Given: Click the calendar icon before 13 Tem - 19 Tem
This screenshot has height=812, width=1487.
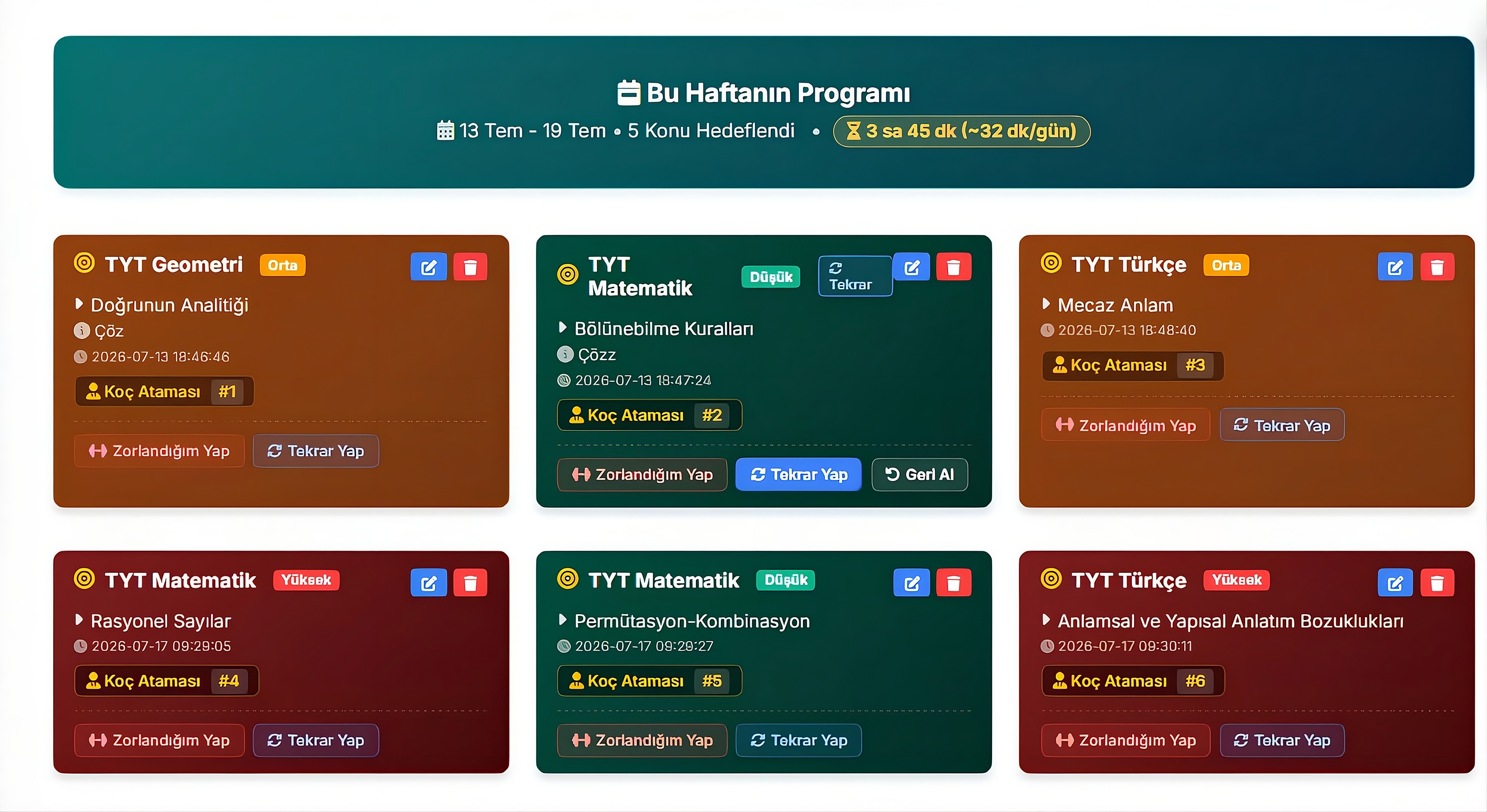Looking at the screenshot, I should (x=446, y=130).
